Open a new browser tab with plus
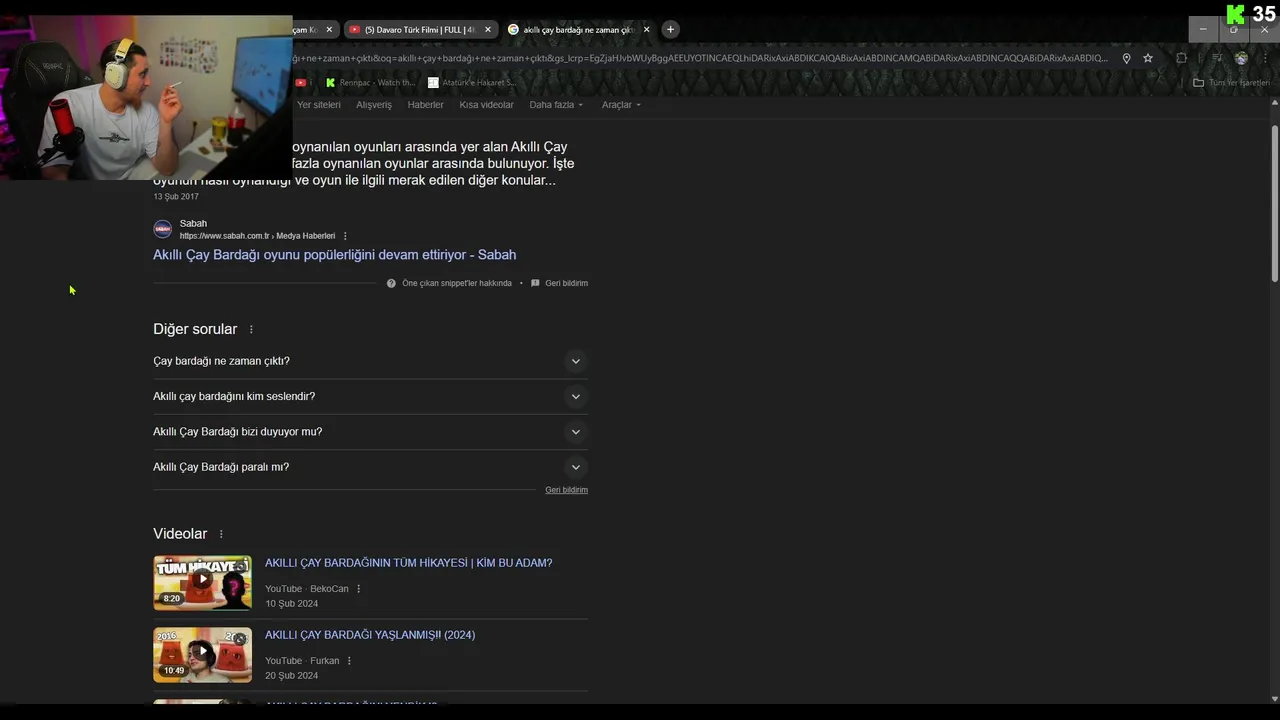The image size is (1280, 720). [x=670, y=29]
